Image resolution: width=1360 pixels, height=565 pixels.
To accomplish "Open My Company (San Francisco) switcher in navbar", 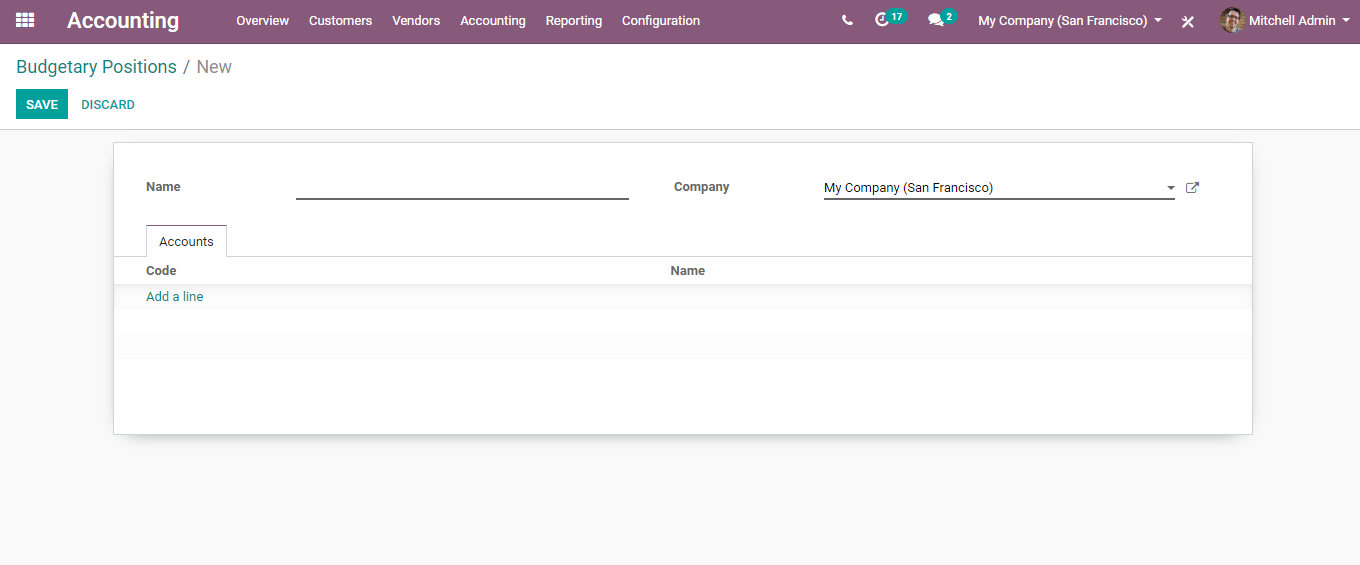I will (1070, 20).
